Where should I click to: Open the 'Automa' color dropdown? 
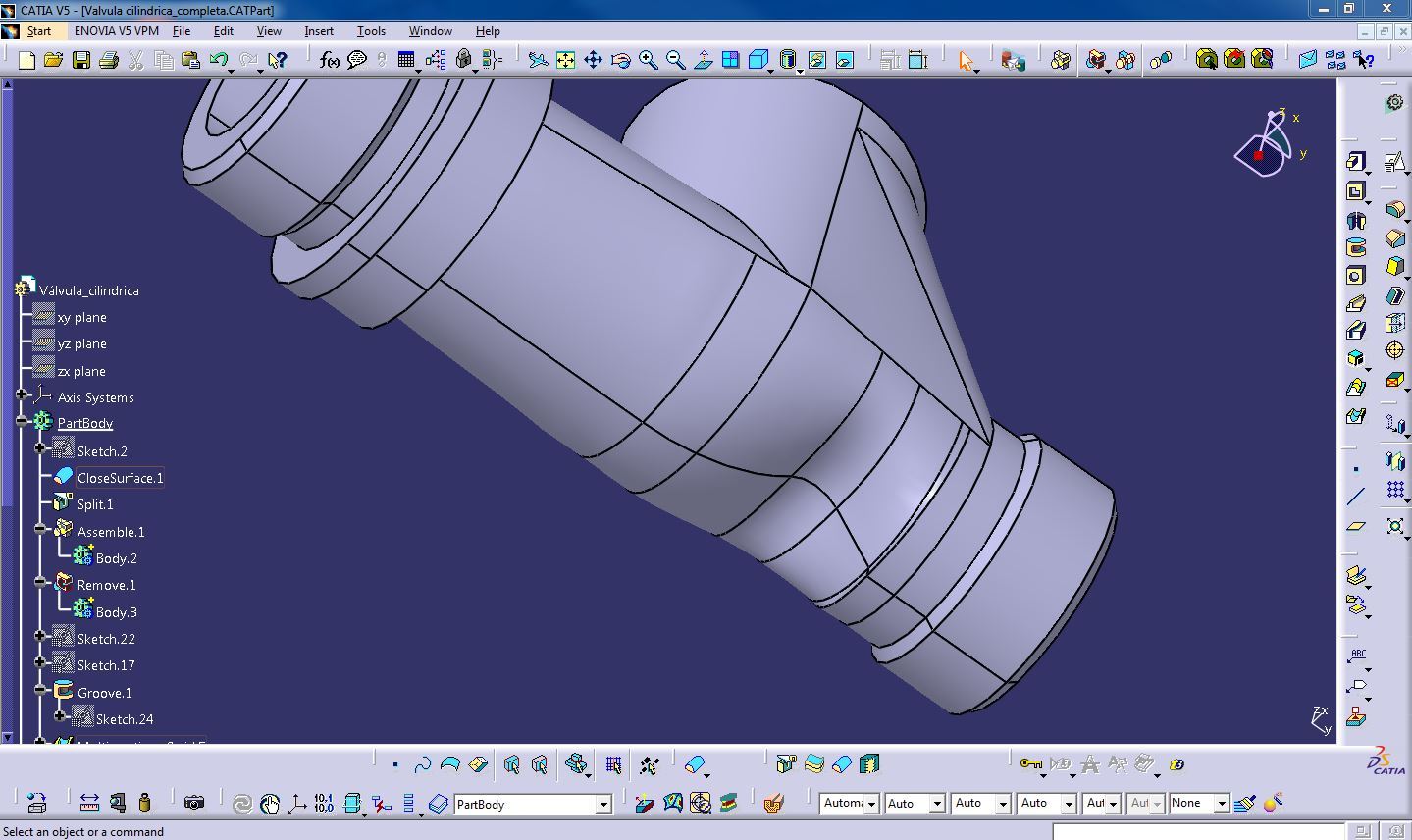(x=870, y=804)
